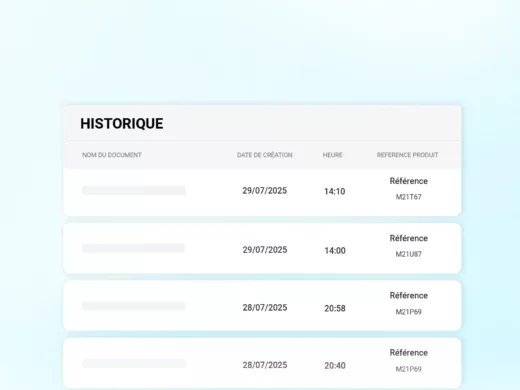
Task: Open the document placeholder in the 20:40 row
Action: coord(134,363)
